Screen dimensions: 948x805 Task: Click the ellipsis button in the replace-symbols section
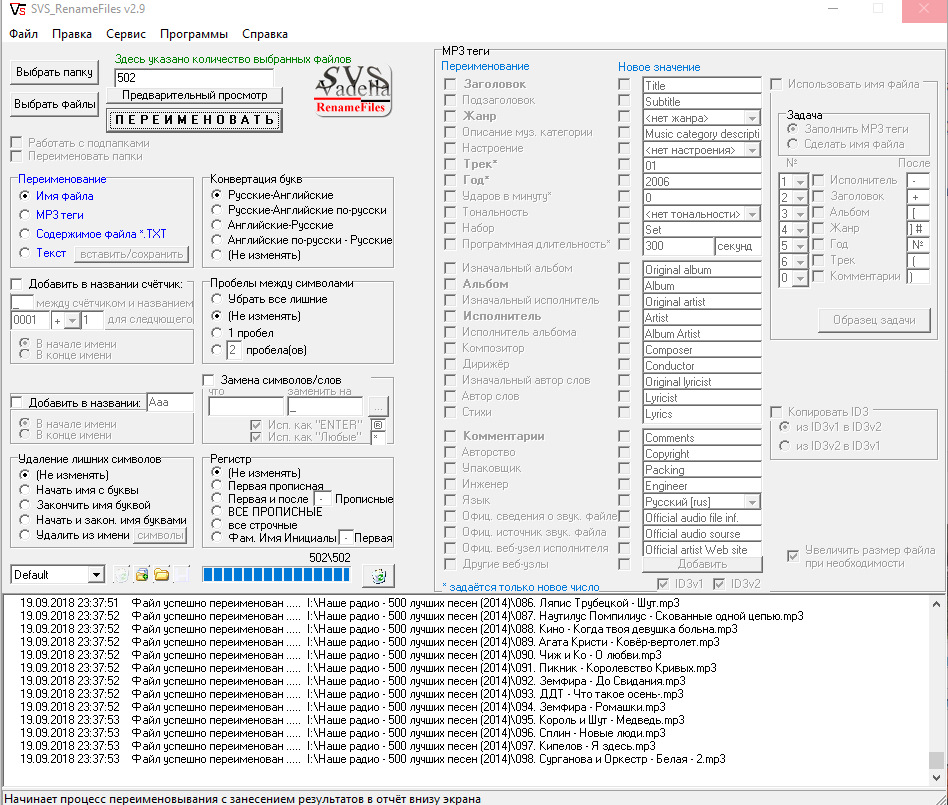(x=378, y=406)
